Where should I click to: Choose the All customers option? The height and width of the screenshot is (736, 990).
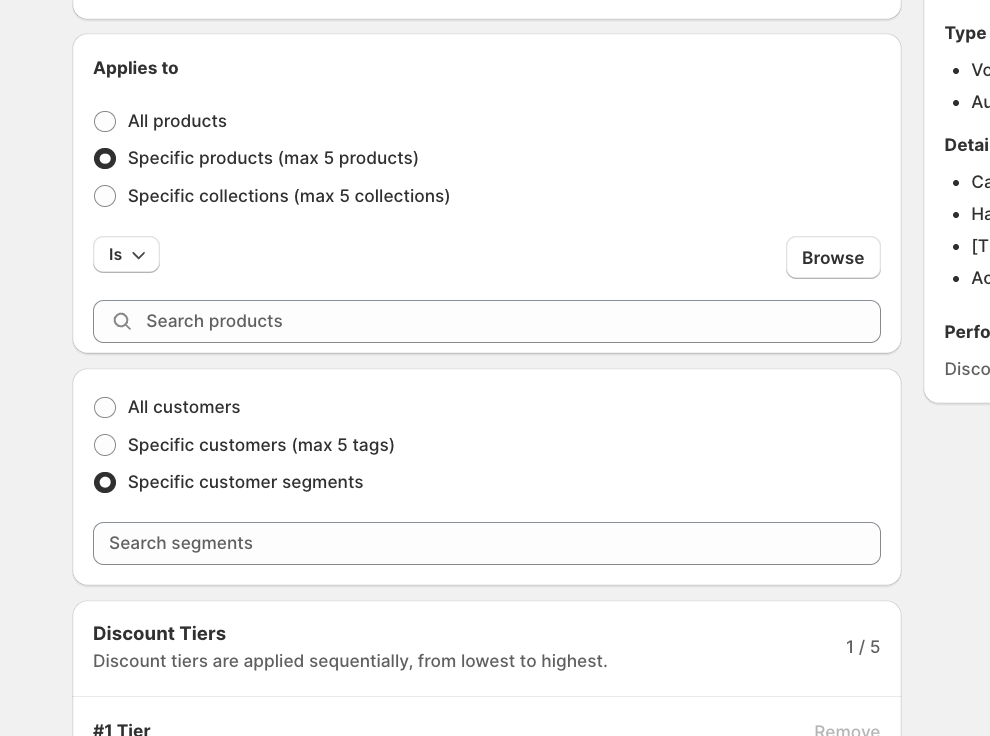click(x=105, y=407)
